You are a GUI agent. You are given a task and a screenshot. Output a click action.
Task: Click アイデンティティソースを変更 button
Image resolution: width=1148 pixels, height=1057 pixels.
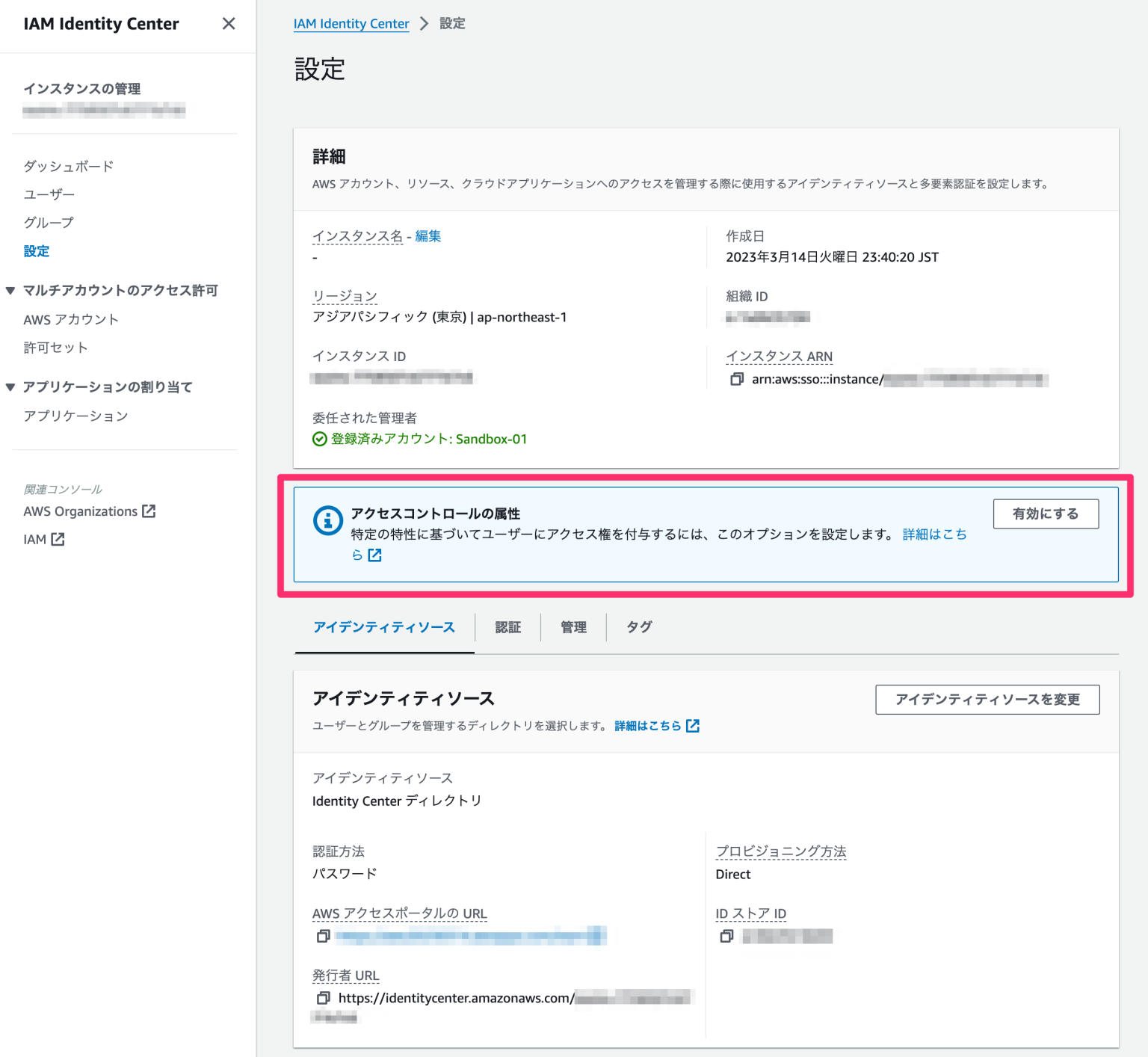click(x=987, y=700)
